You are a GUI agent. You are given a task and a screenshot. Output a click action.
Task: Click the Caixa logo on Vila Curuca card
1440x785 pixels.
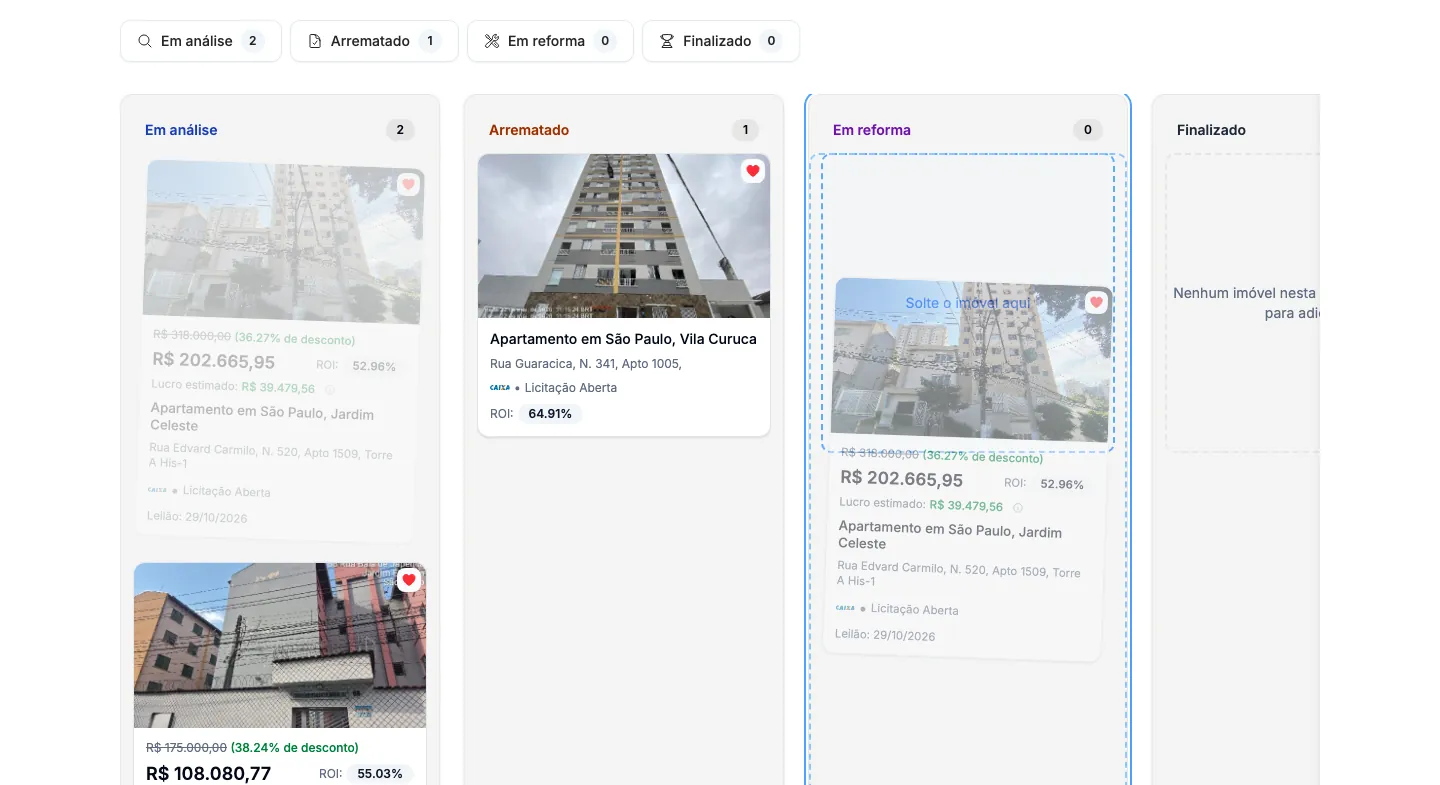500,387
